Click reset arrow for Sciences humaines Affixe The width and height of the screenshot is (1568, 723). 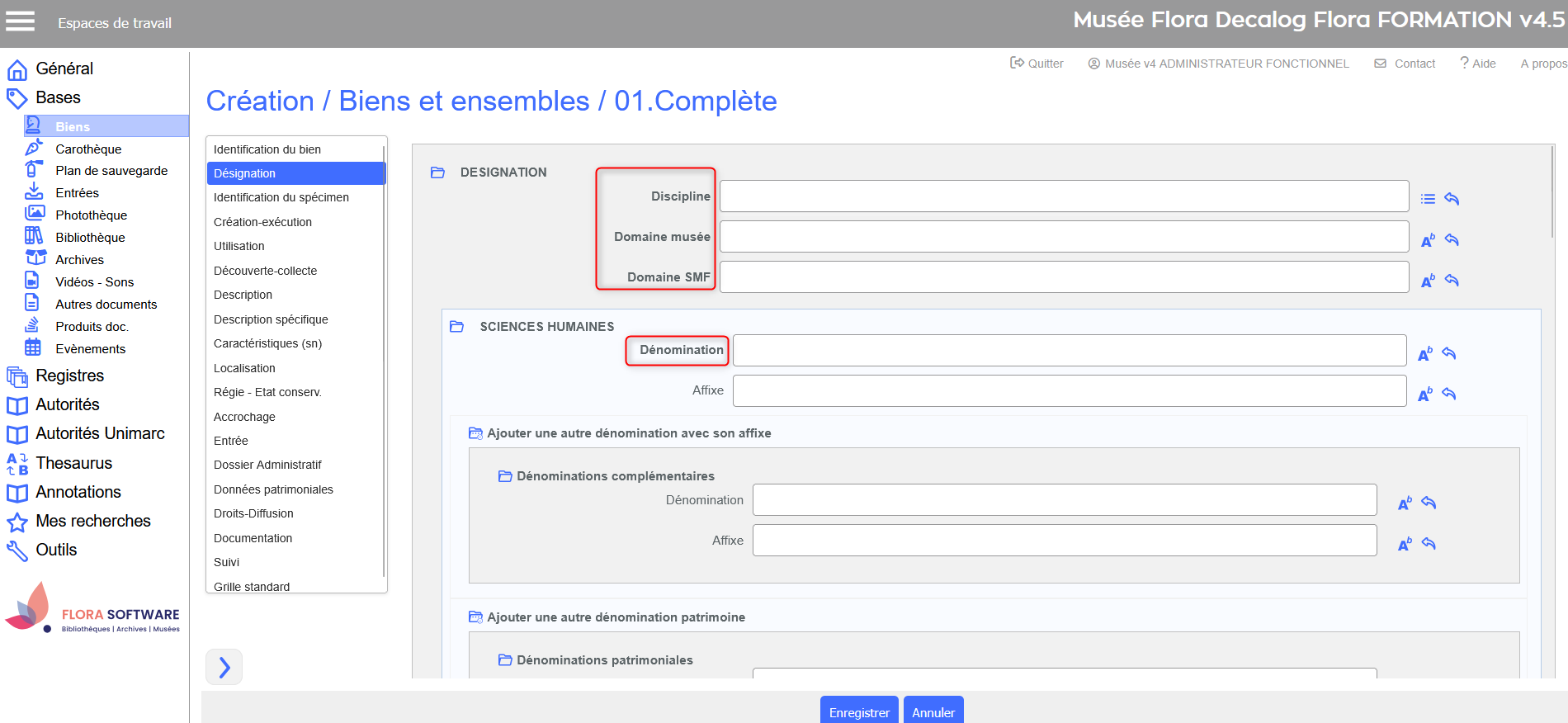[x=1449, y=395]
